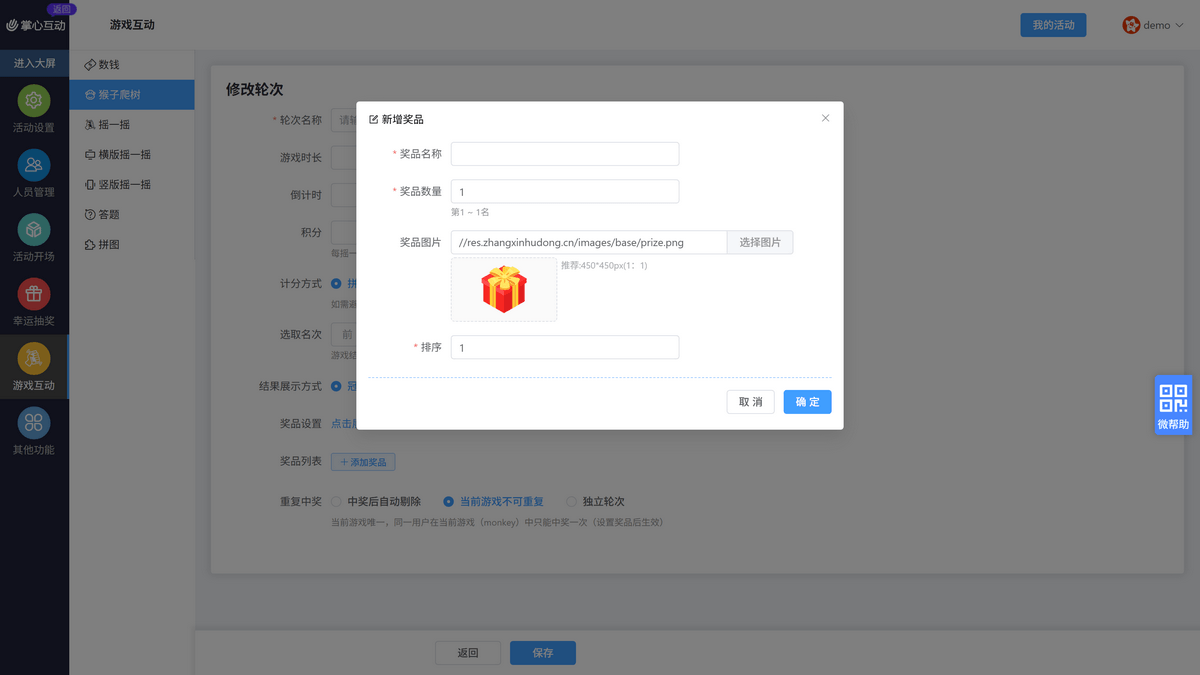
Task: Open 竖版摇一摇 menu item
Action: [x=132, y=185]
